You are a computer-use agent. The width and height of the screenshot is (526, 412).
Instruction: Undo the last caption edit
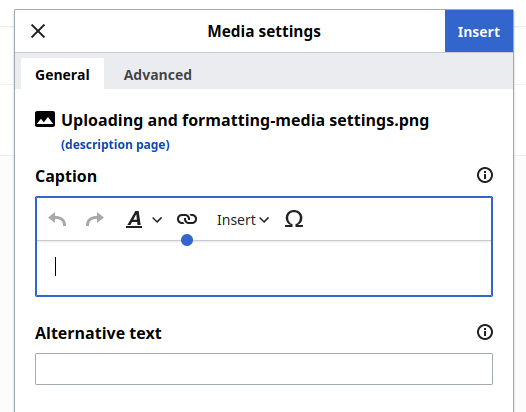pyautogui.click(x=57, y=219)
